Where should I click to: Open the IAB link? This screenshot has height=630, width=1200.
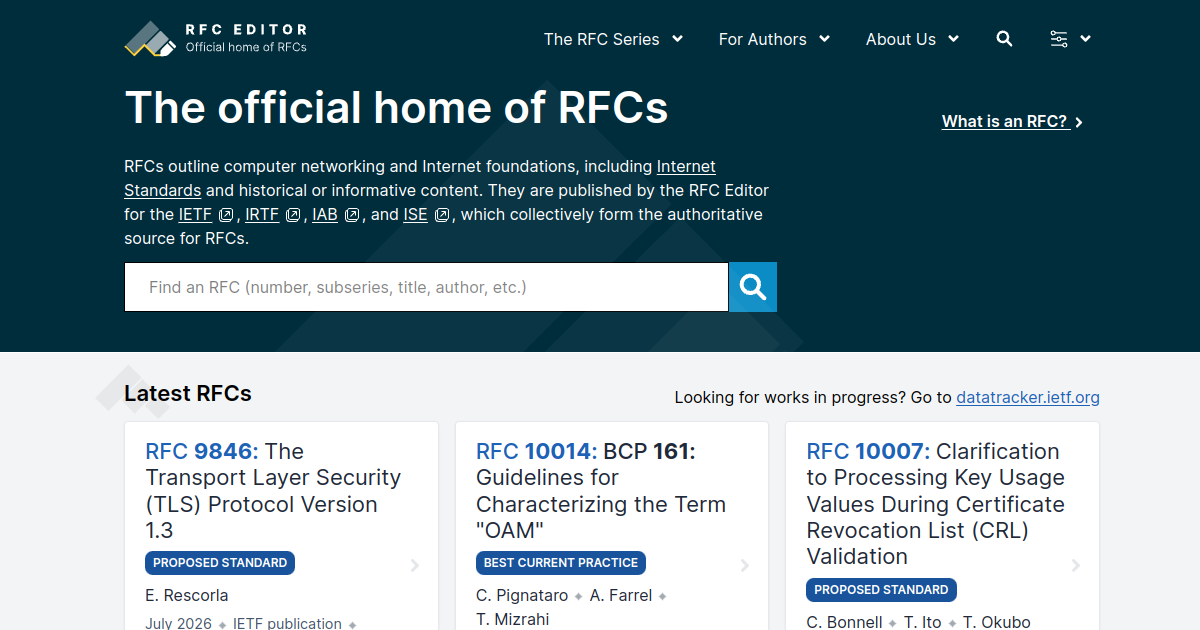(x=325, y=214)
